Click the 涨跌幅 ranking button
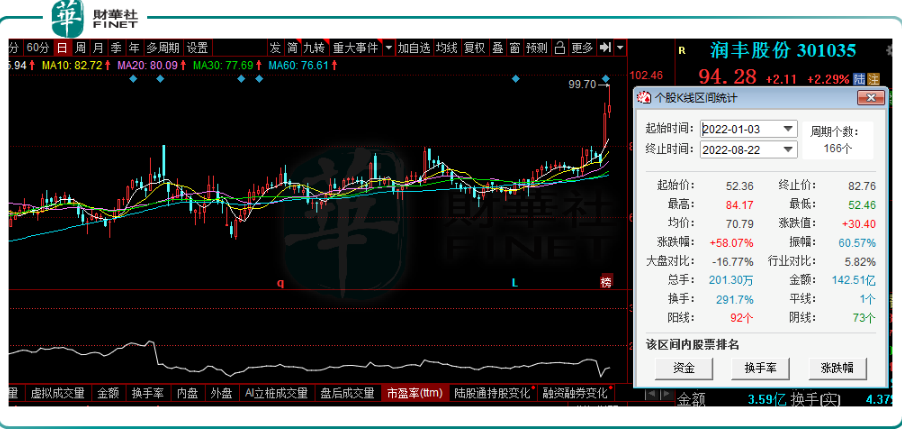 pos(839,367)
